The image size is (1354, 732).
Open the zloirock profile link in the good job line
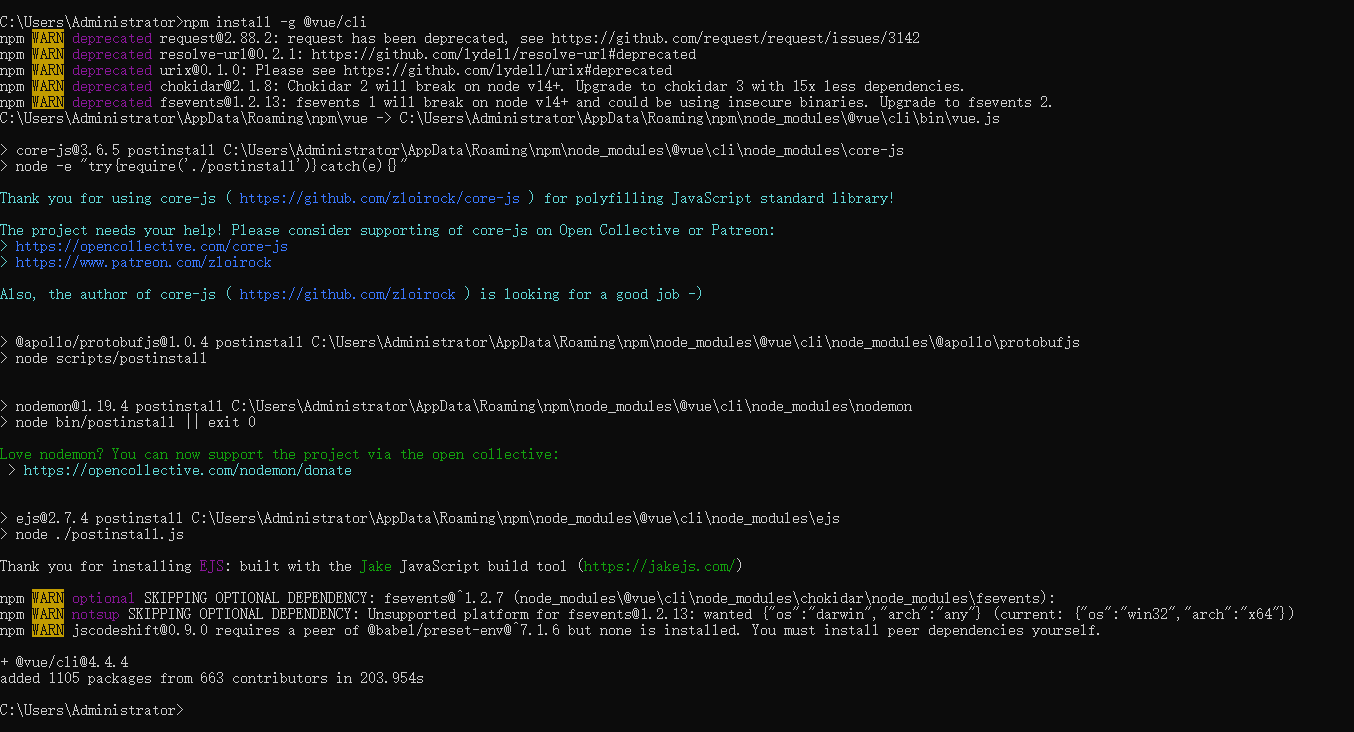[348, 294]
